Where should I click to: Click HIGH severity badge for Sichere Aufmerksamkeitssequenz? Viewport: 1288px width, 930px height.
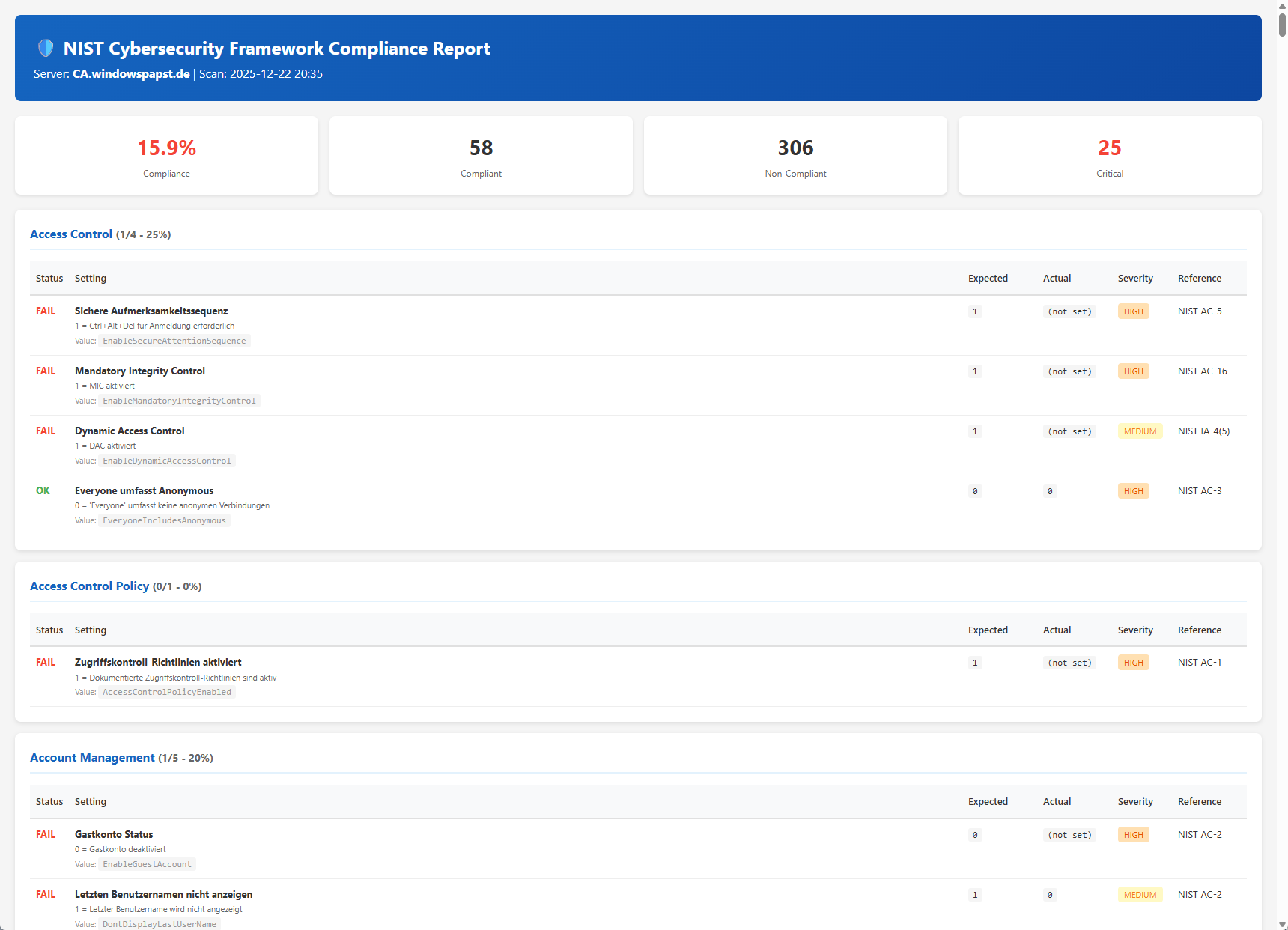pyautogui.click(x=1133, y=311)
